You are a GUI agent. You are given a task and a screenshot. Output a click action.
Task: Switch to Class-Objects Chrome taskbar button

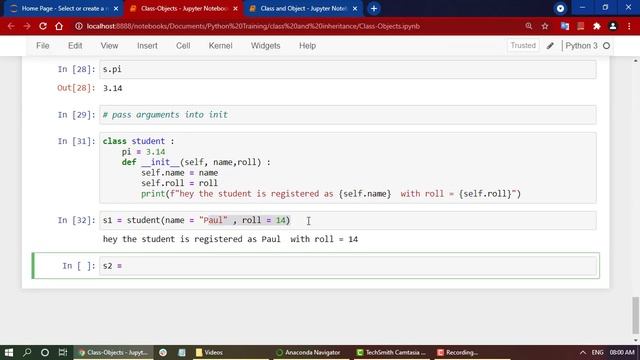coord(114,352)
